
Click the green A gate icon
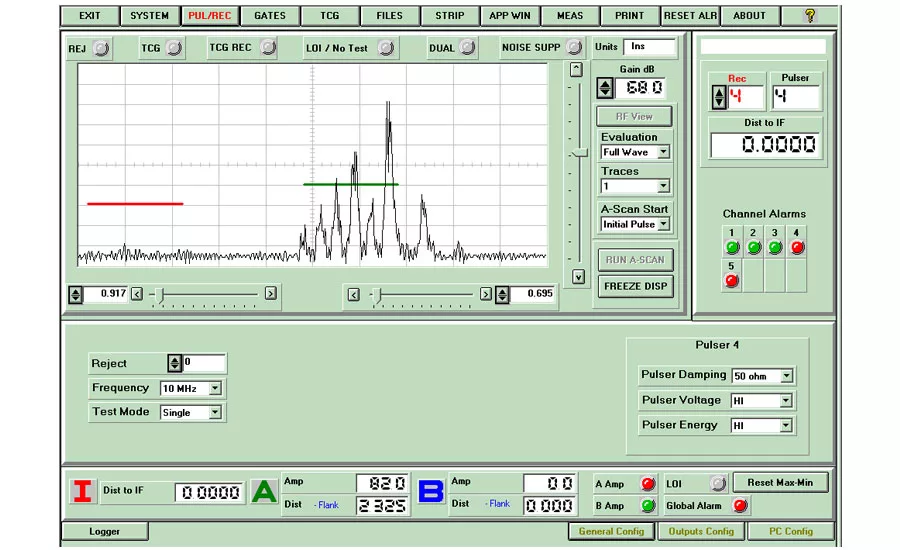click(264, 492)
